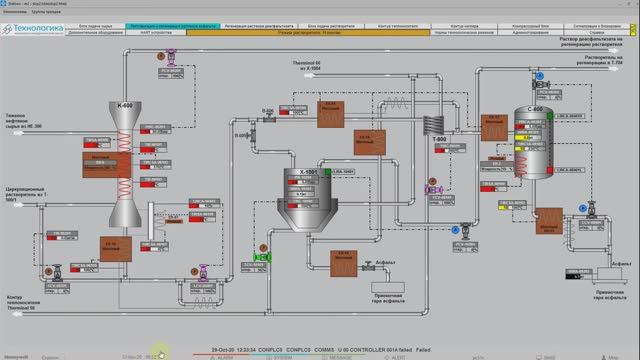Select the B-006 valve on the pipe
The height and width of the screenshot is (360, 640).
tap(269, 118)
